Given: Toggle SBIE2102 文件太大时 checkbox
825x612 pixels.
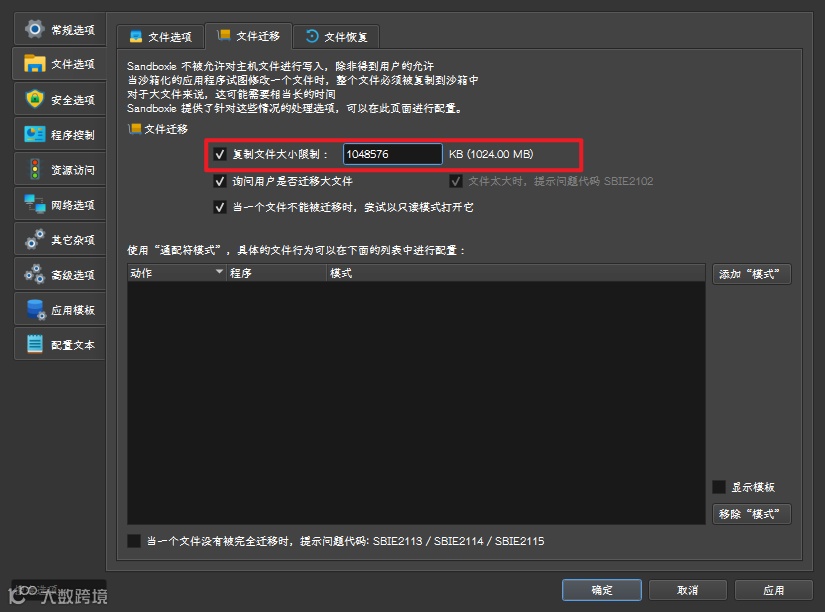Looking at the screenshot, I should click(456, 181).
